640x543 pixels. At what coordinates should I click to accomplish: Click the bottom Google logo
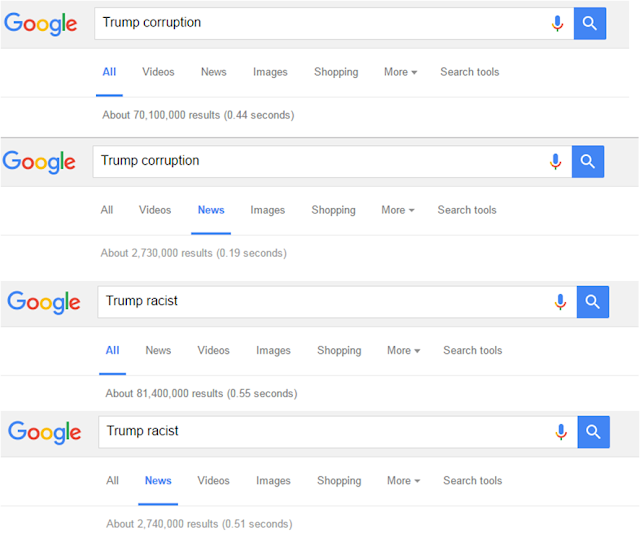pyautogui.click(x=44, y=432)
